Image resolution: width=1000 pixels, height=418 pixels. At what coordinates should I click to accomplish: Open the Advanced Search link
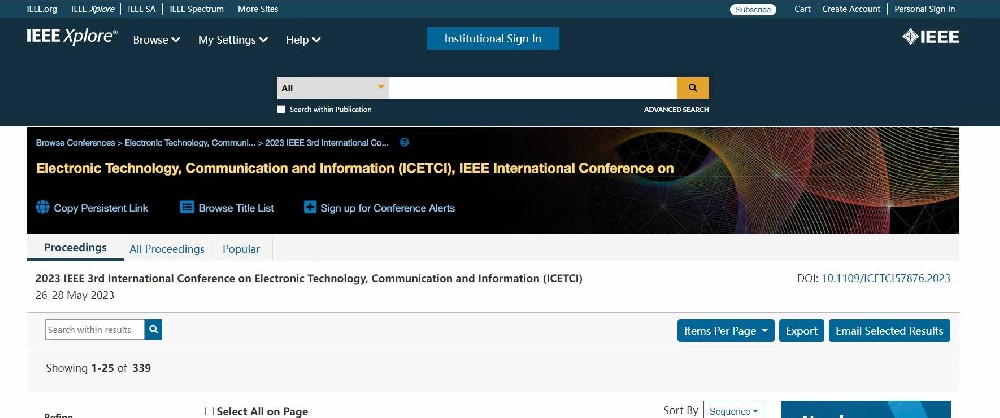point(676,109)
